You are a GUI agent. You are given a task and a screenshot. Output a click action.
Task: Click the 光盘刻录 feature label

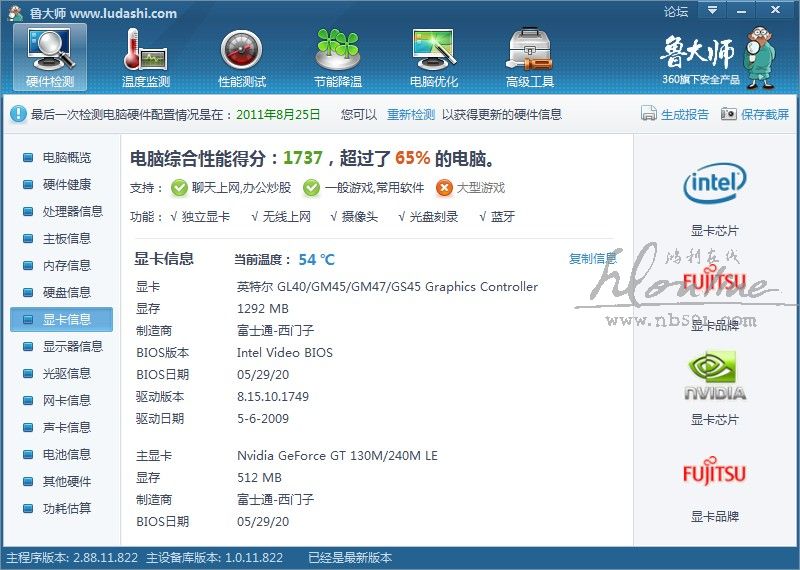434,217
